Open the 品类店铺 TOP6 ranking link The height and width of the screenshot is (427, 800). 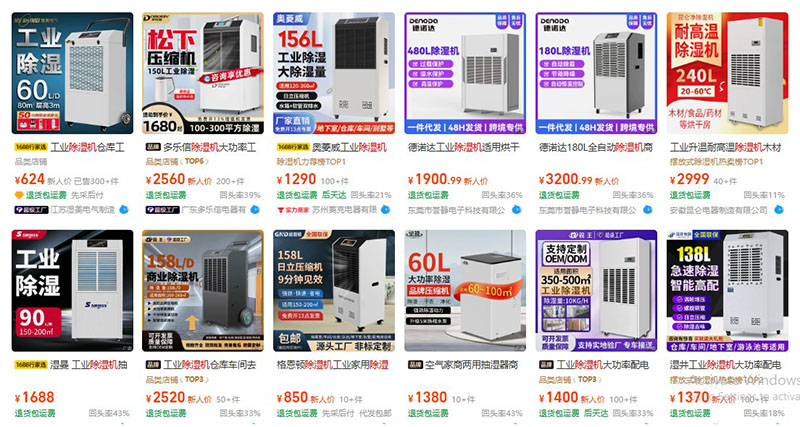tap(177, 162)
